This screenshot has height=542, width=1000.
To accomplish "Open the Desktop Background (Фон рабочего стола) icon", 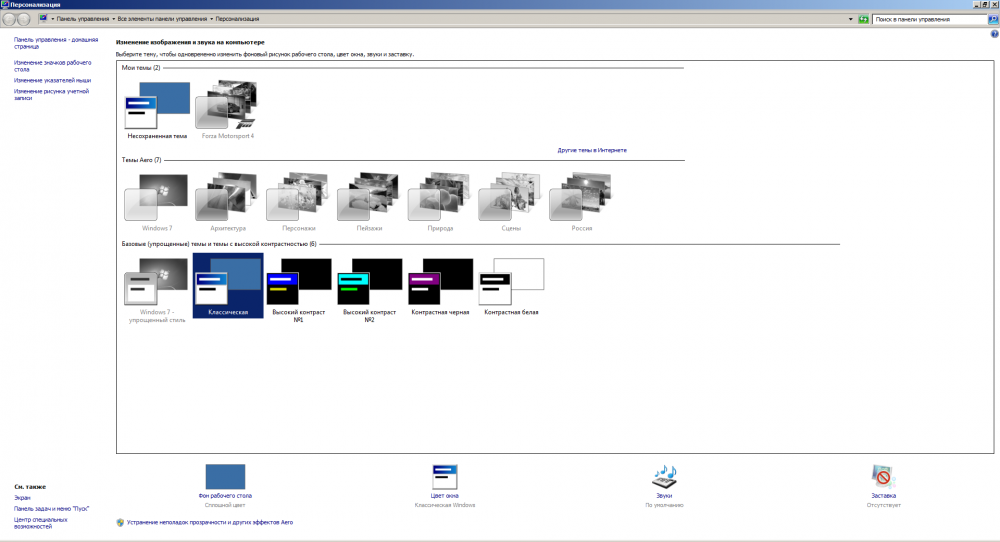I will [225, 477].
